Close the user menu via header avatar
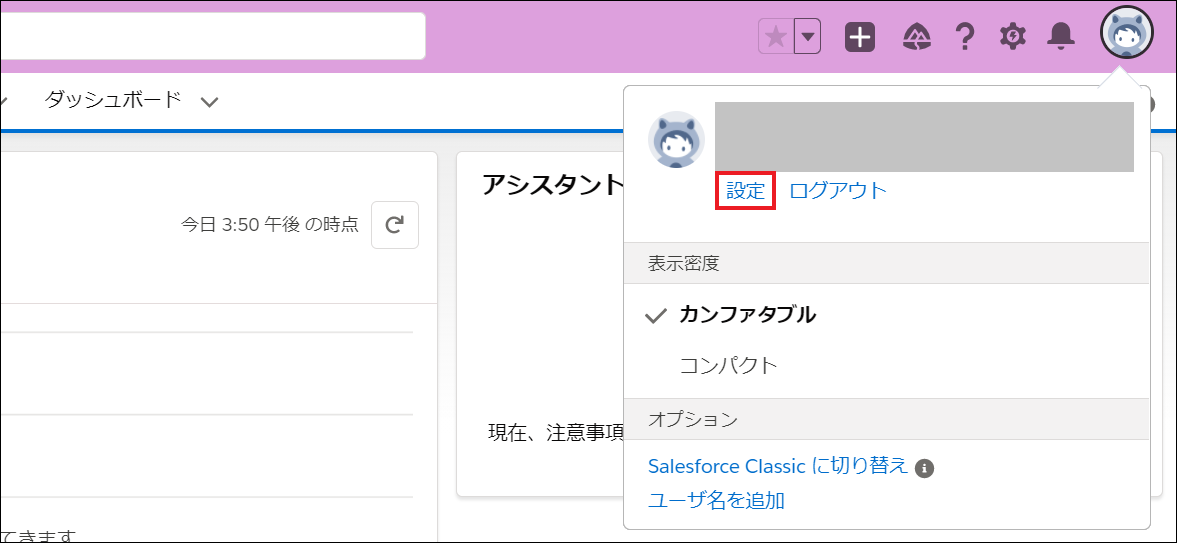Screen dimensions: 1177x543 (1126, 34)
